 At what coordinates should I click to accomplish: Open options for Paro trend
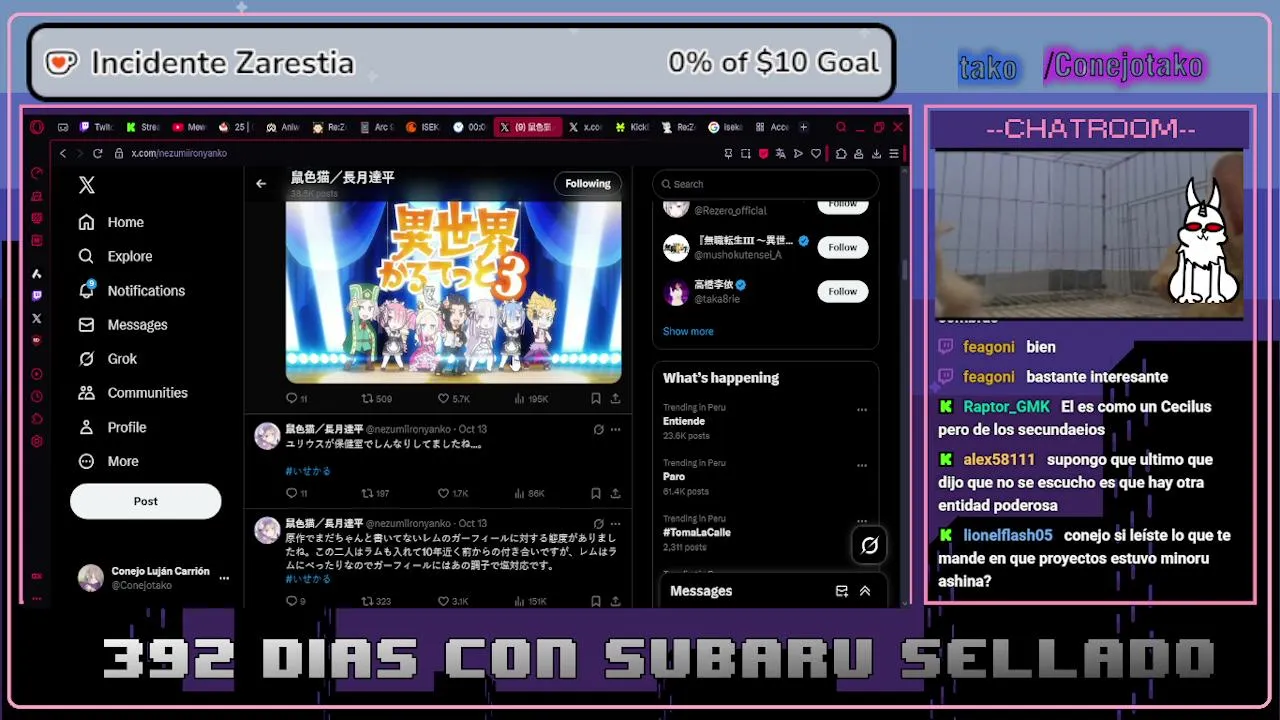tap(862, 465)
